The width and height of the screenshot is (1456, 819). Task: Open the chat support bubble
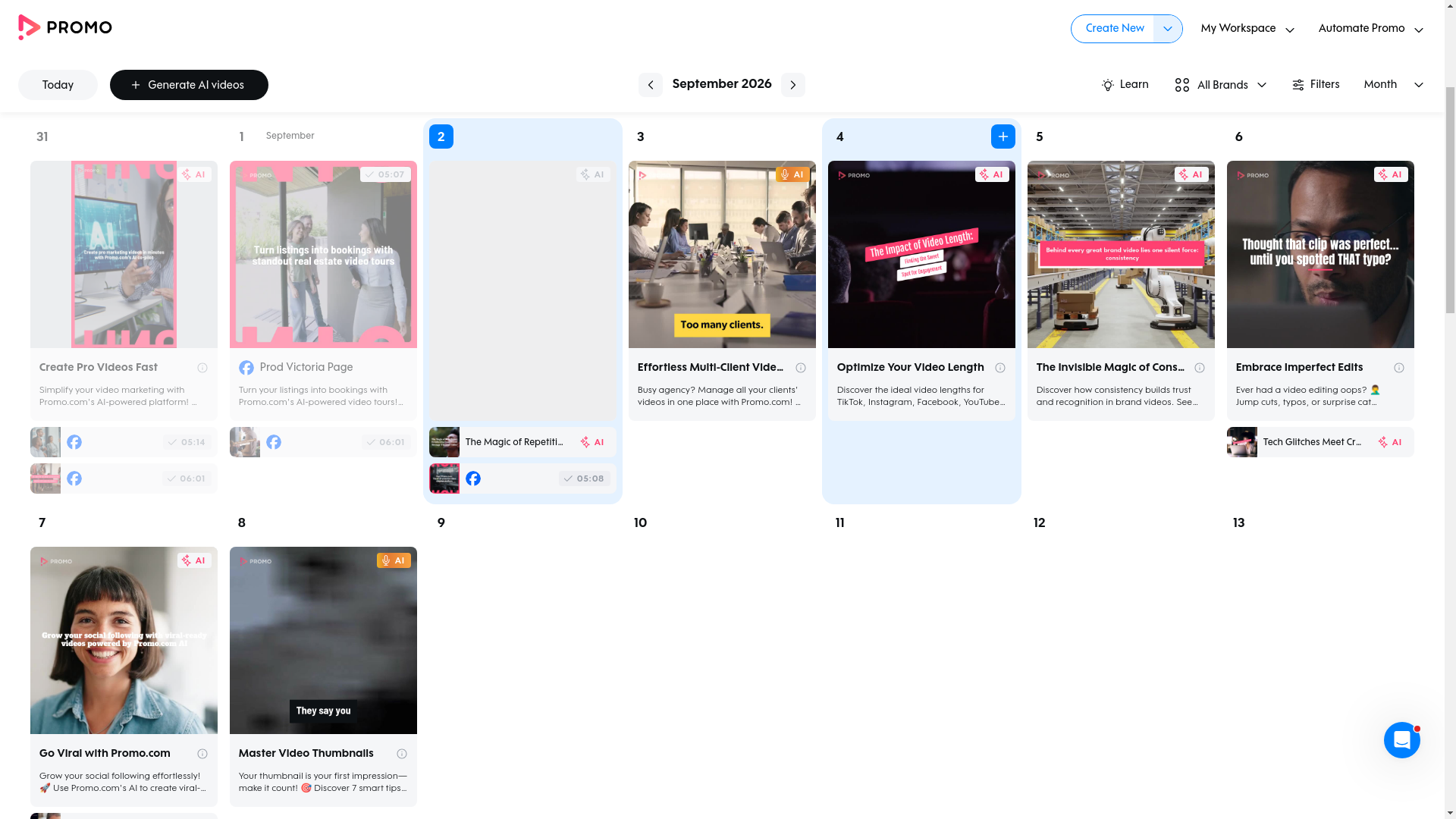click(1401, 740)
